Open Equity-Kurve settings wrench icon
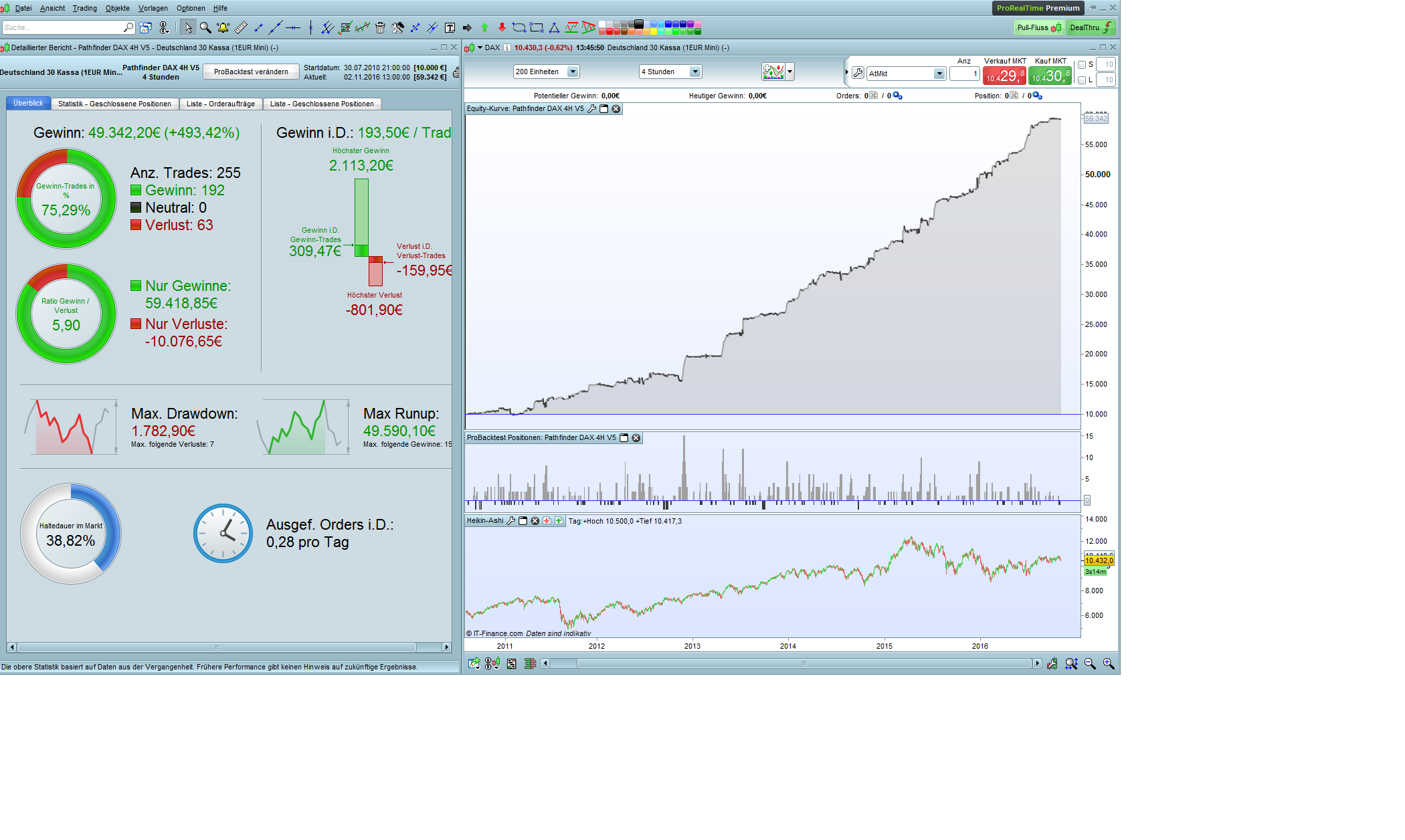This screenshot has width=1405, height=840. [x=591, y=109]
